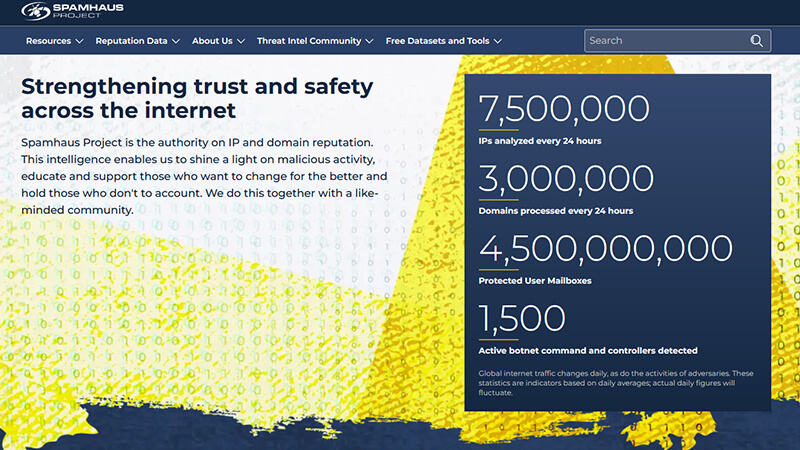Expand the Resources dropdown chevron

79,41
